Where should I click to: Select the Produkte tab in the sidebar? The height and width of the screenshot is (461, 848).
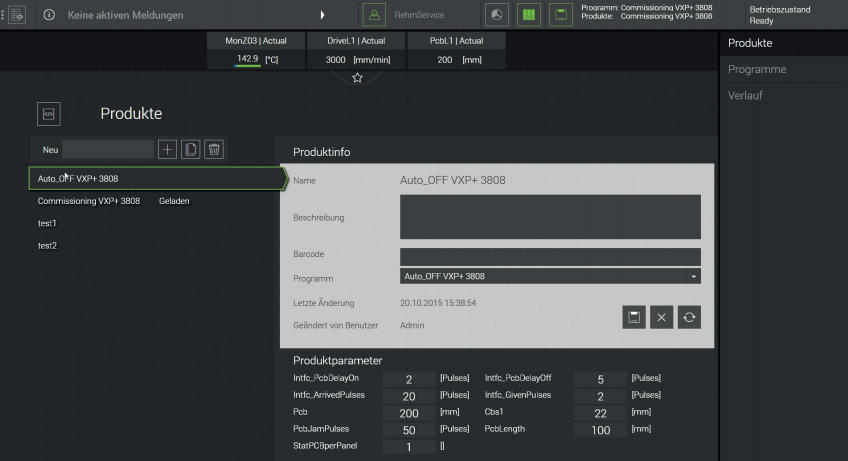coord(750,44)
